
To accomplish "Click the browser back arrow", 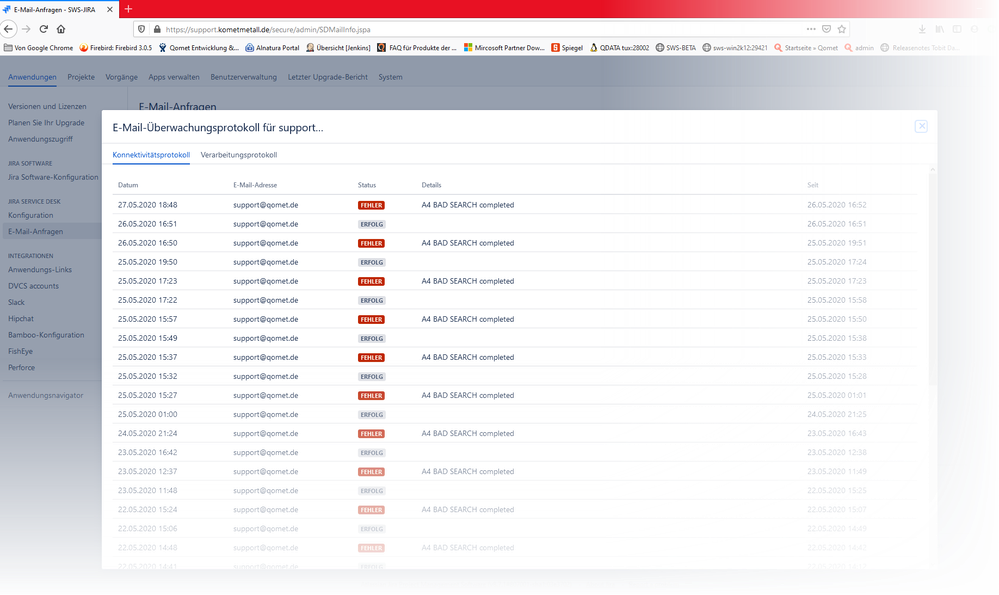I will point(8,29).
